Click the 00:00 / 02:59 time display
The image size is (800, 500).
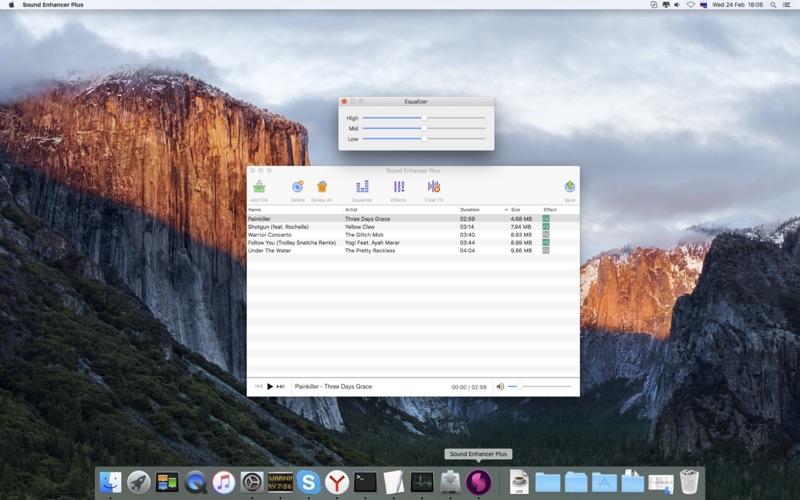[469, 387]
